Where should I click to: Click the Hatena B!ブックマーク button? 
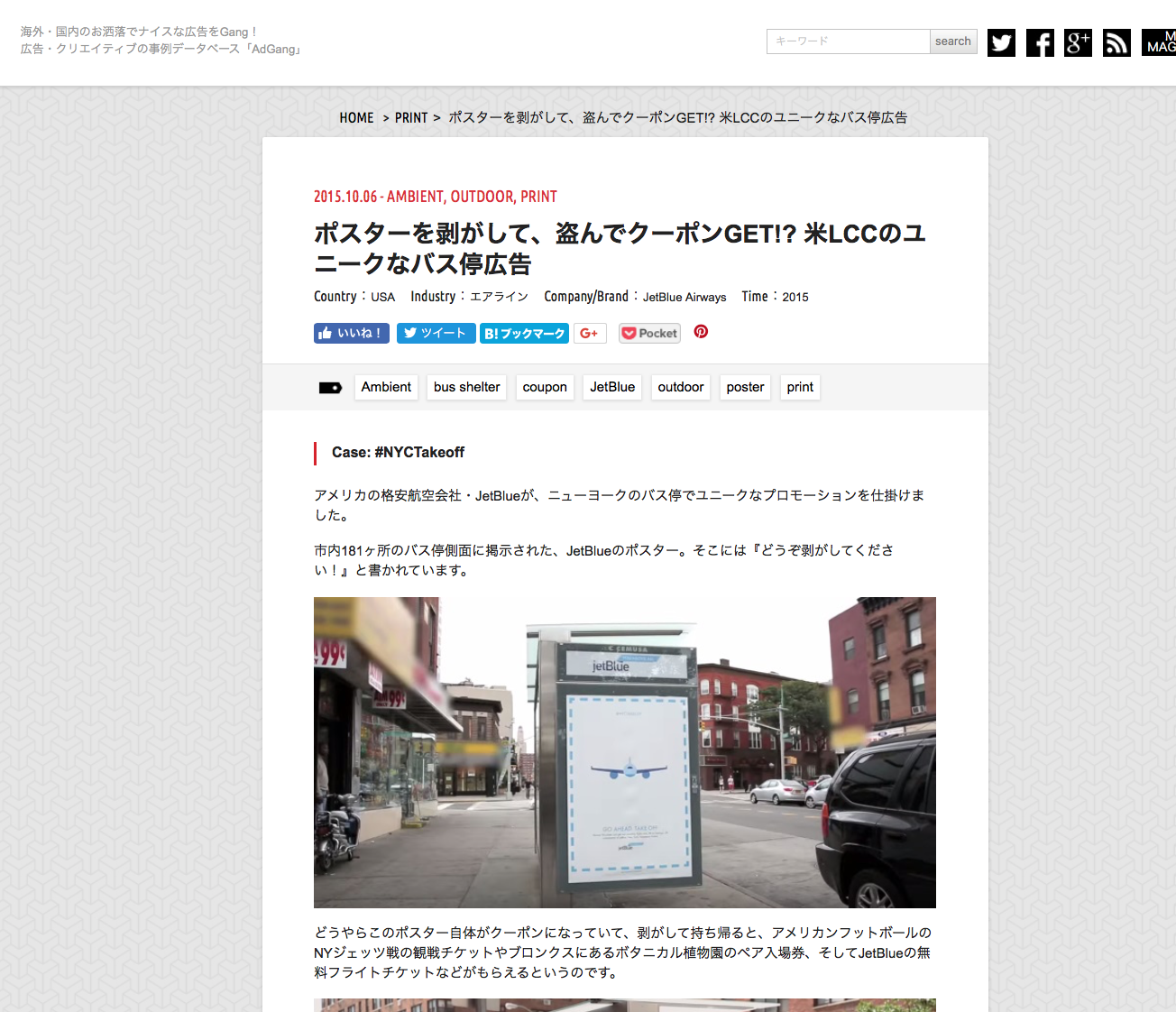tap(524, 333)
